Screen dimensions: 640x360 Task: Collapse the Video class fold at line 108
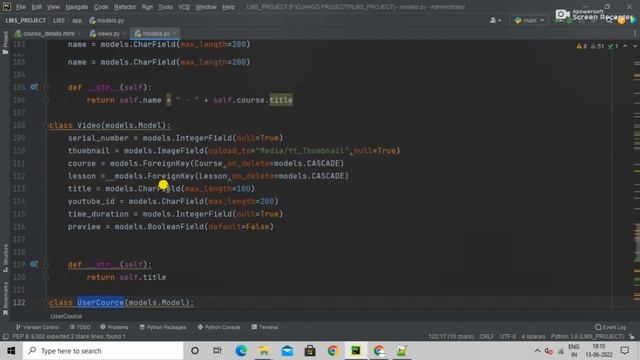46,125
